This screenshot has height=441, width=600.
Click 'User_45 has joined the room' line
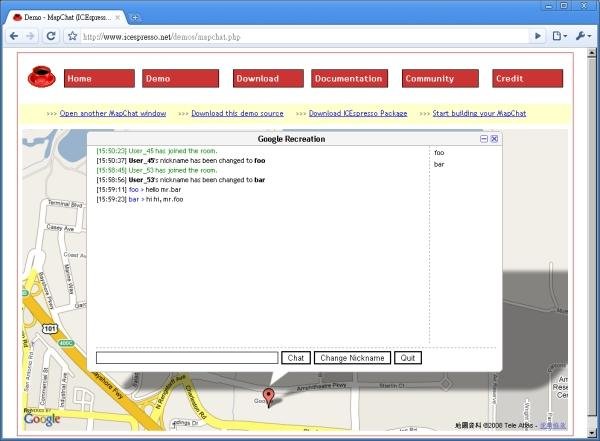coord(157,151)
